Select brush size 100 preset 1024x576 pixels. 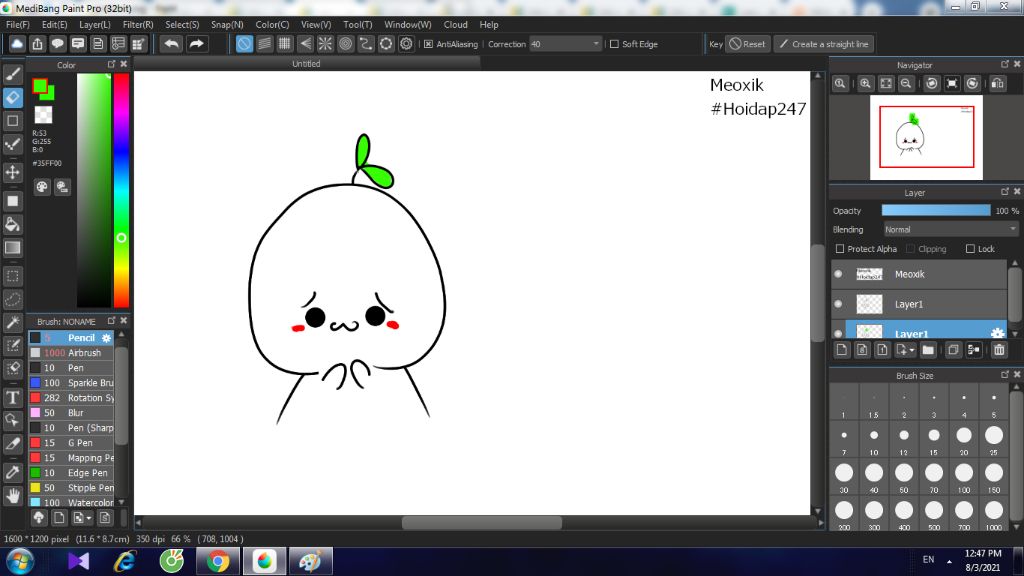[x=964, y=477]
